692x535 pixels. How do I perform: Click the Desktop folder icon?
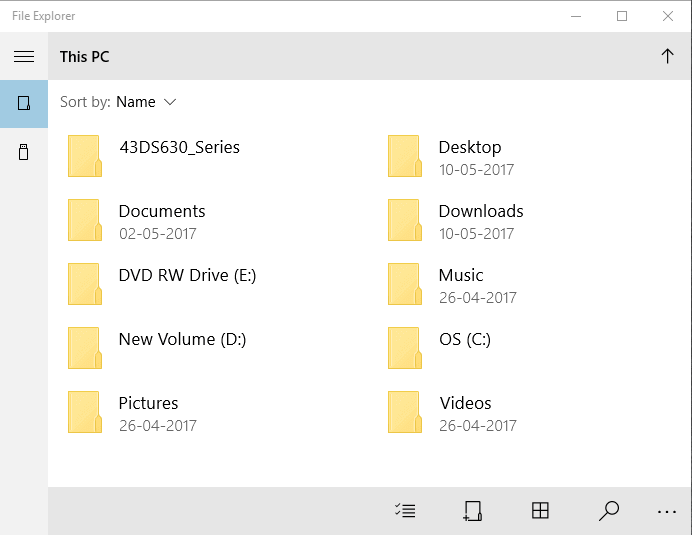coord(405,156)
